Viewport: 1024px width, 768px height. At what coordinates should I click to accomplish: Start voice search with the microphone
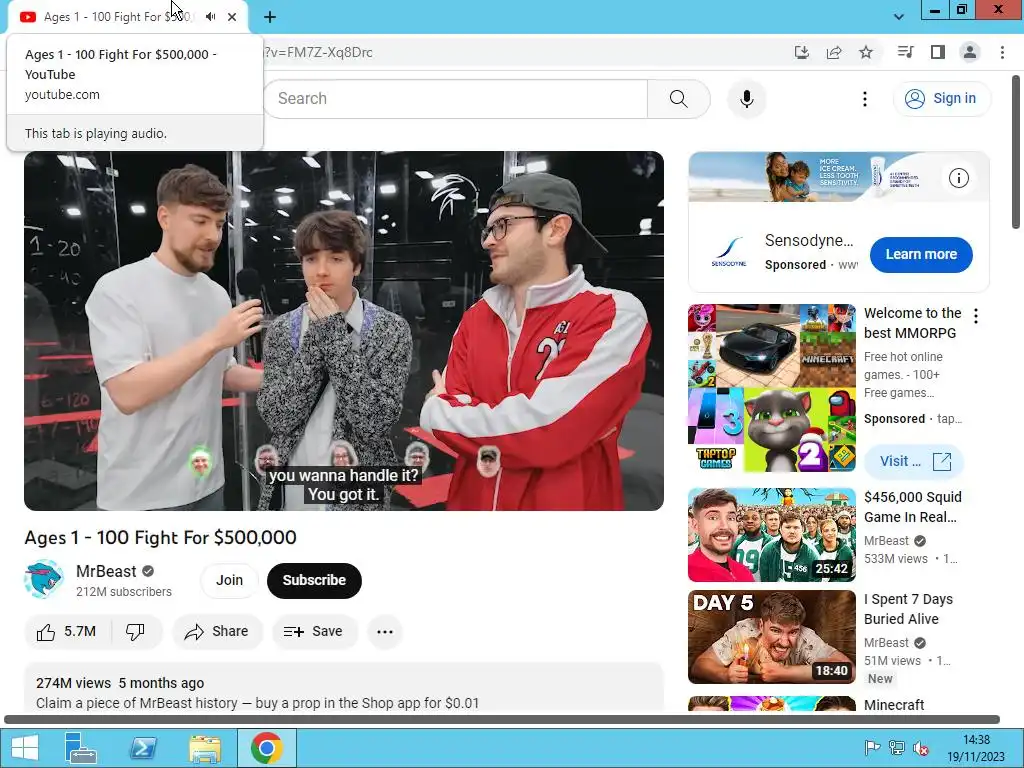(x=746, y=99)
